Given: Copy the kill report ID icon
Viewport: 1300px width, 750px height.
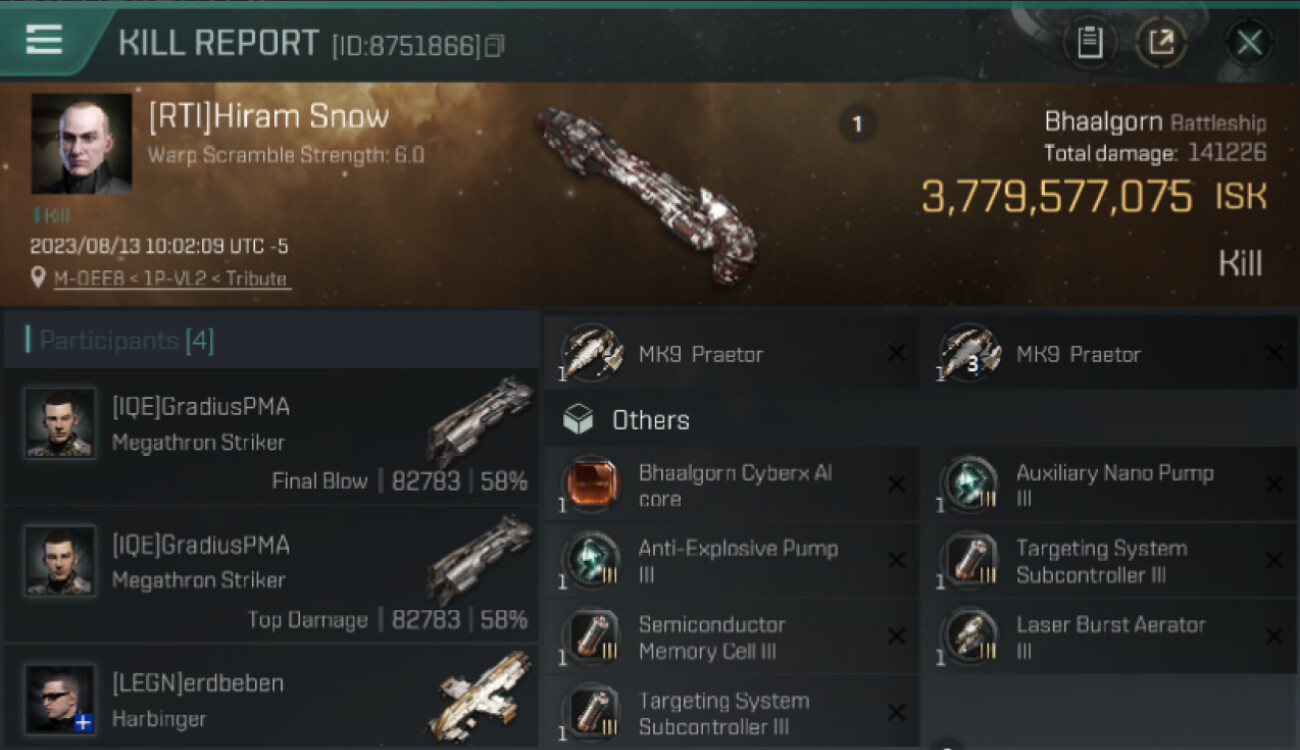Looking at the screenshot, I should click(x=494, y=46).
